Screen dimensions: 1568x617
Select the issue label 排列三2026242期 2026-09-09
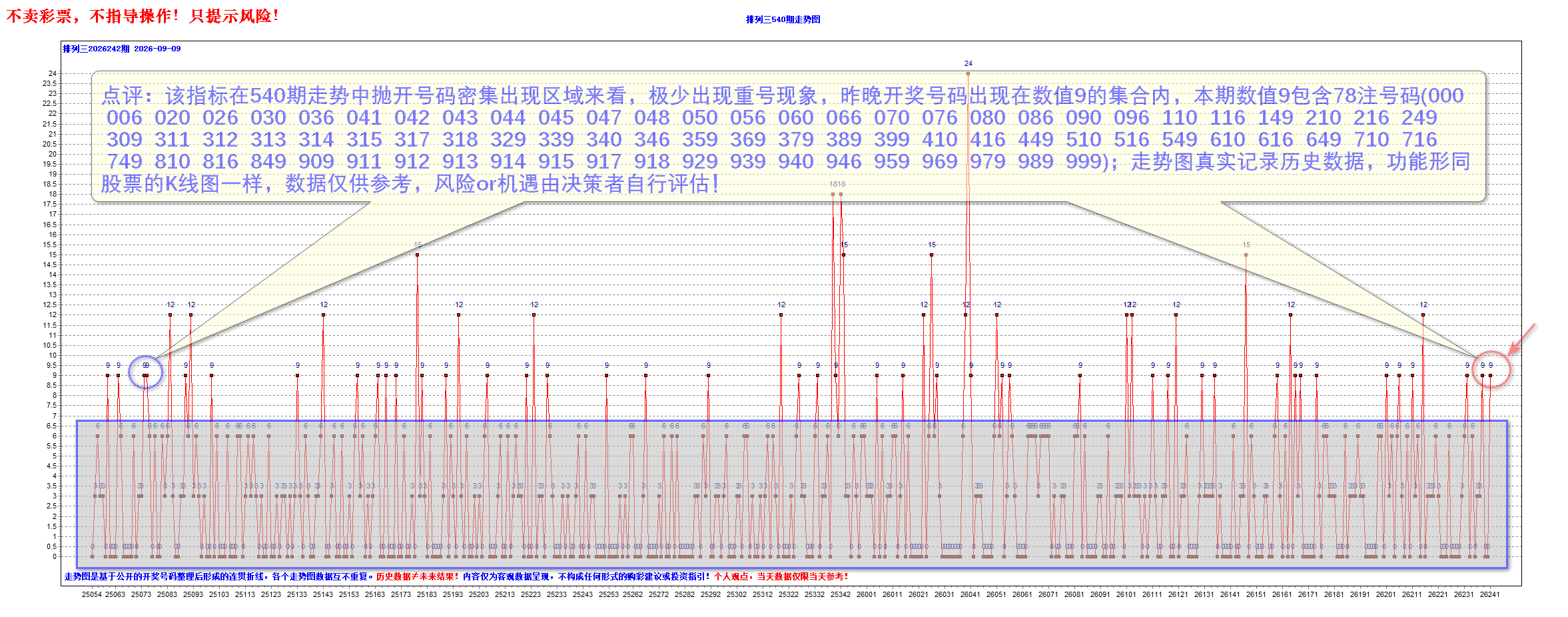click(122, 49)
